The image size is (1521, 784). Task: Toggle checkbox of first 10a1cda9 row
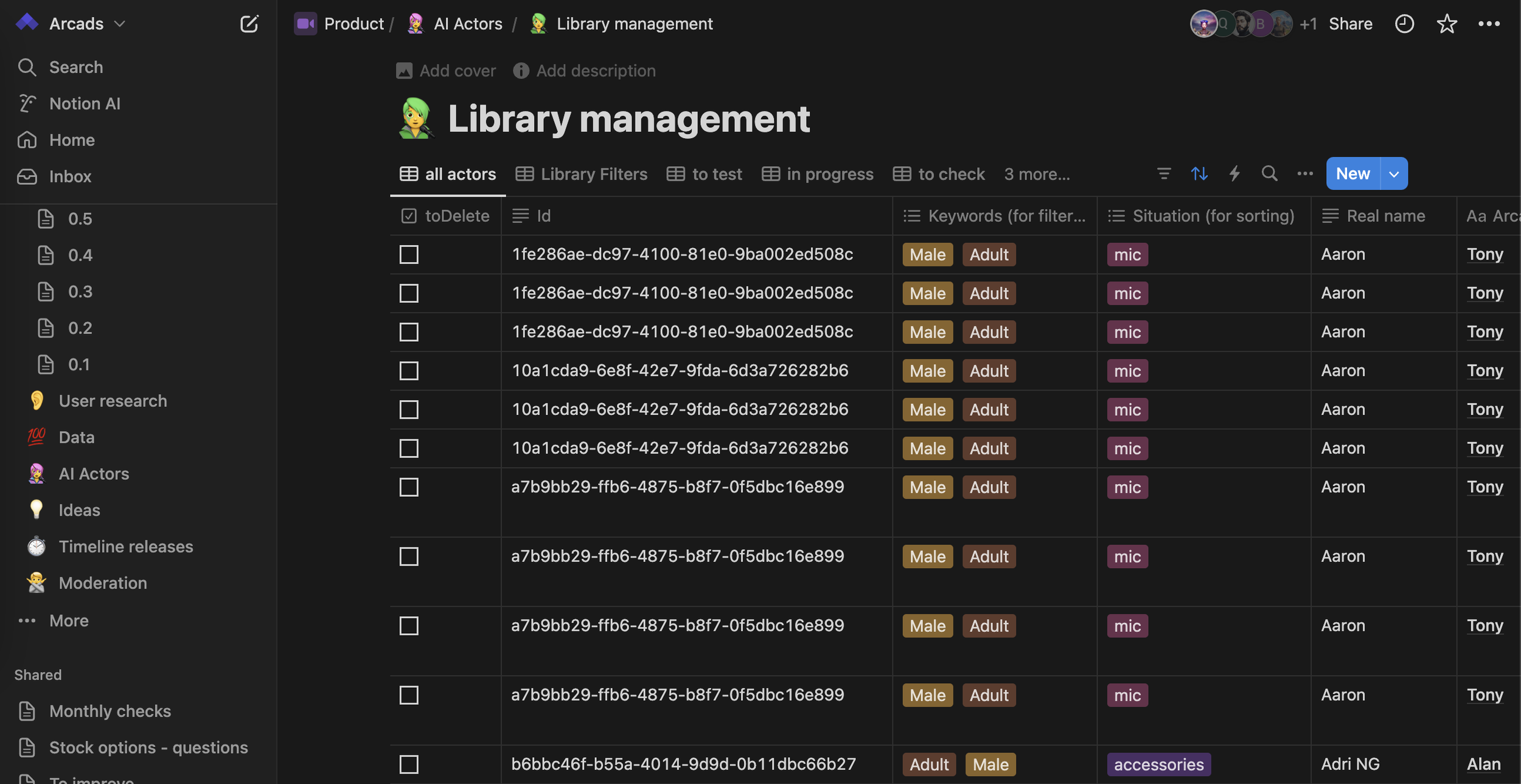409,370
